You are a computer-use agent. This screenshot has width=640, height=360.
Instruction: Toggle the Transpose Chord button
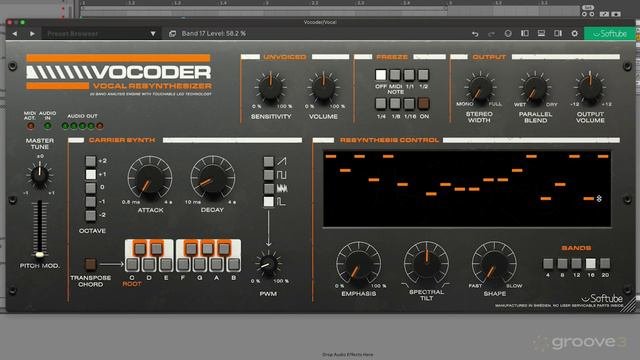click(90, 264)
